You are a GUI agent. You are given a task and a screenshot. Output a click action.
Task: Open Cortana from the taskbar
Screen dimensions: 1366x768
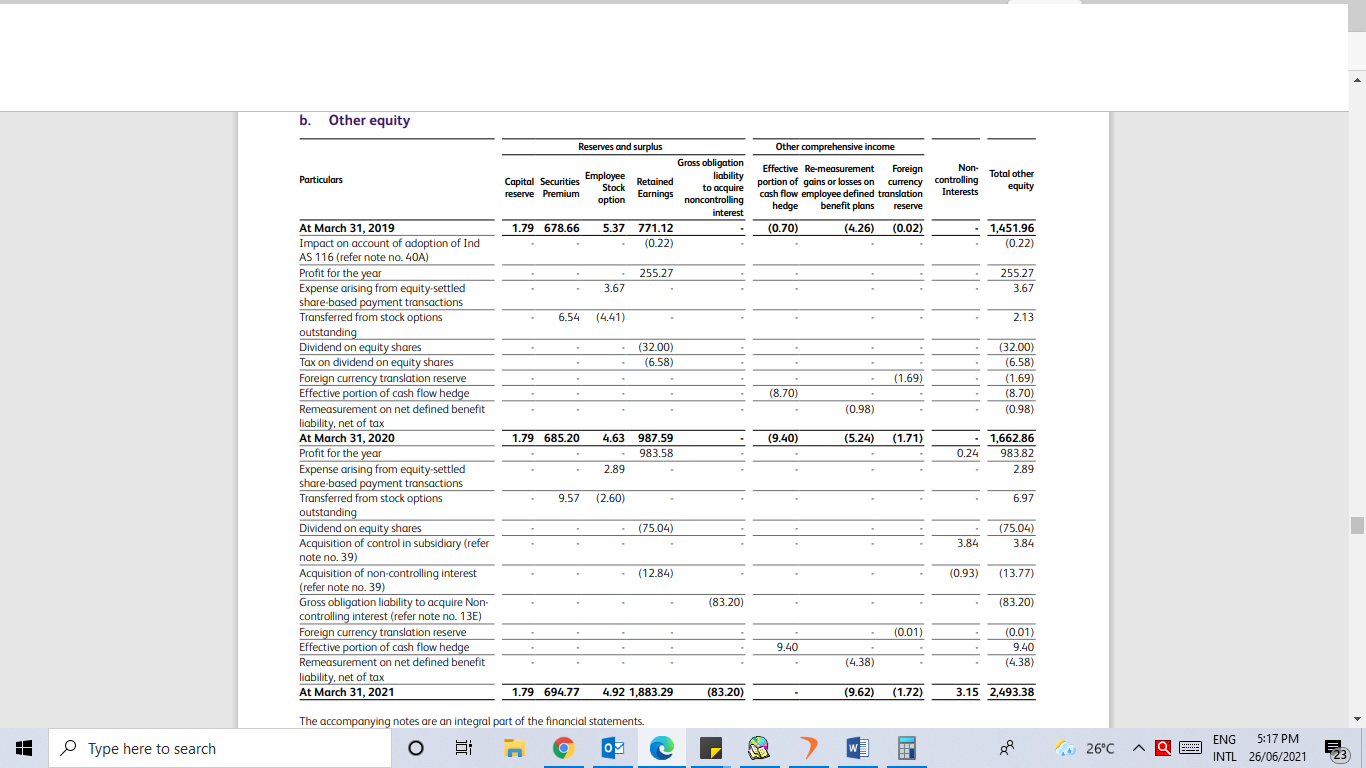point(416,748)
